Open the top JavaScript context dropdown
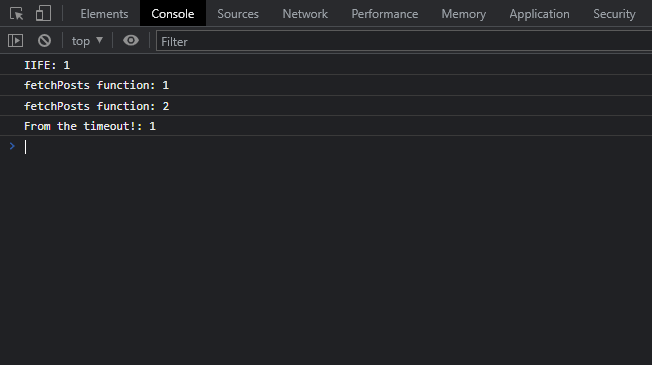The height and width of the screenshot is (365, 652). tap(87, 41)
